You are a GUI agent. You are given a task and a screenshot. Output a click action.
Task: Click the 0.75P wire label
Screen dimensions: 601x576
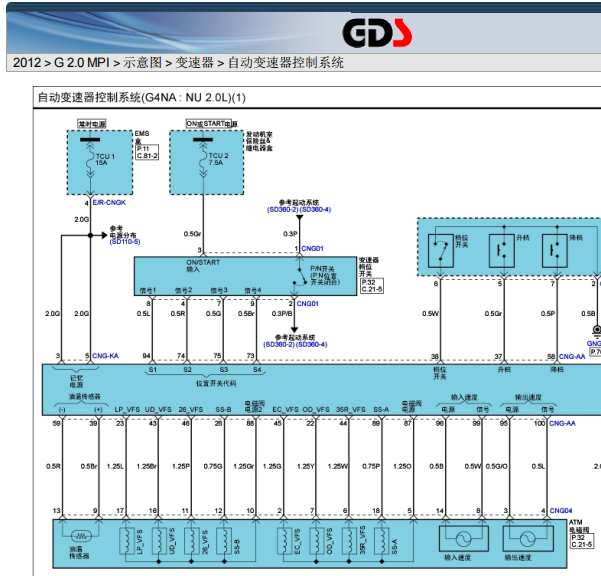pyautogui.click(x=371, y=466)
